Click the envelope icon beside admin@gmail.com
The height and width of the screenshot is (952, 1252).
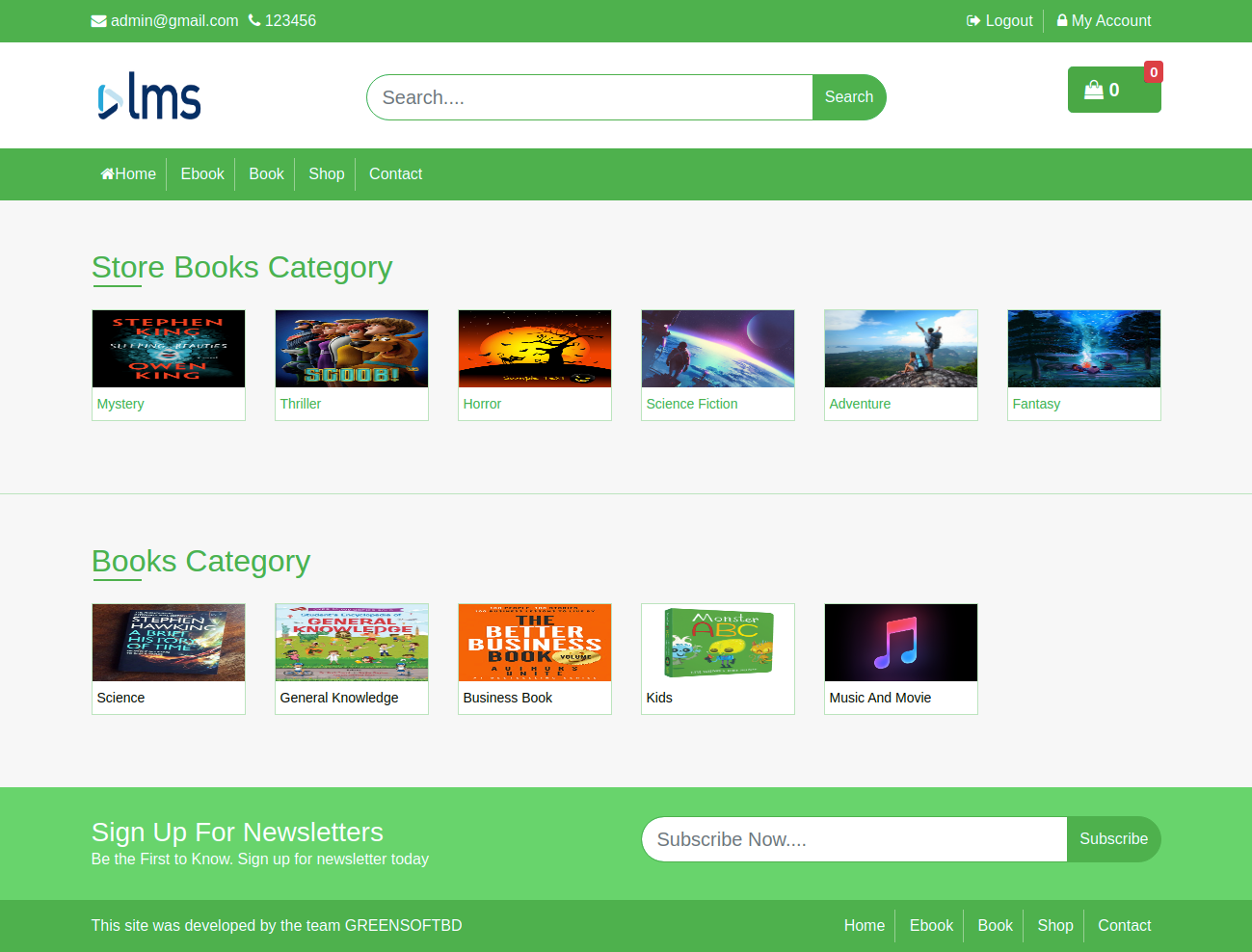click(97, 20)
